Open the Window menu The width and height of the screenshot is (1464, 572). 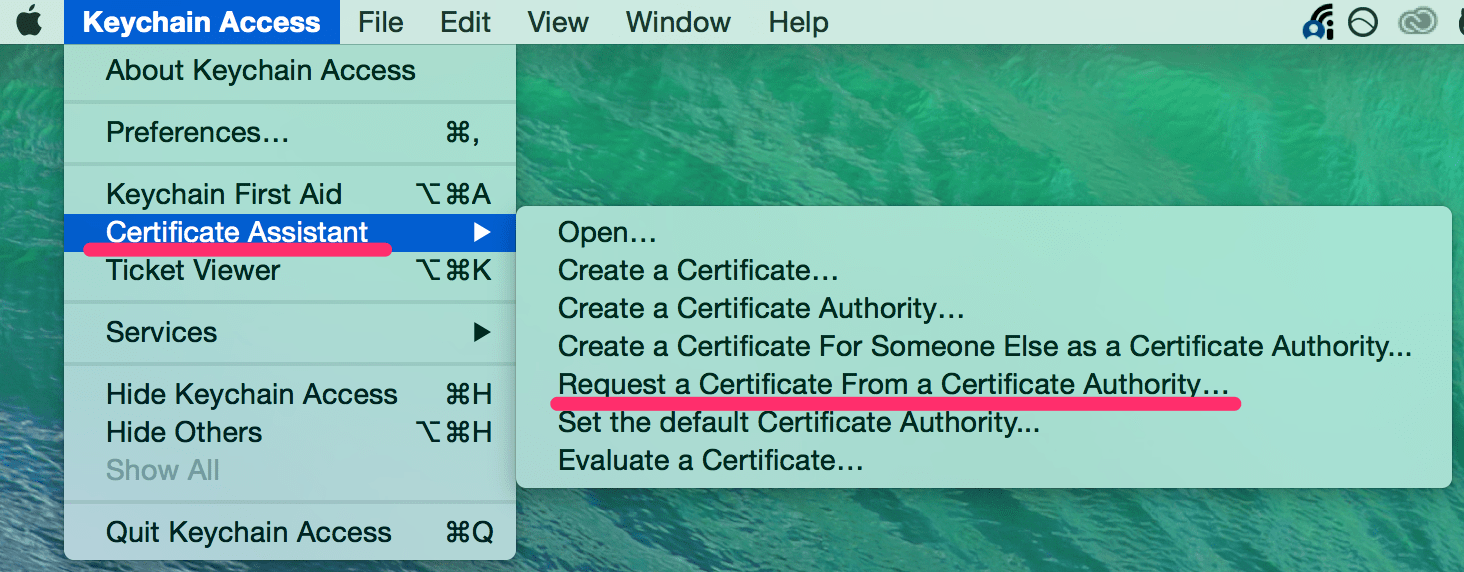(678, 22)
